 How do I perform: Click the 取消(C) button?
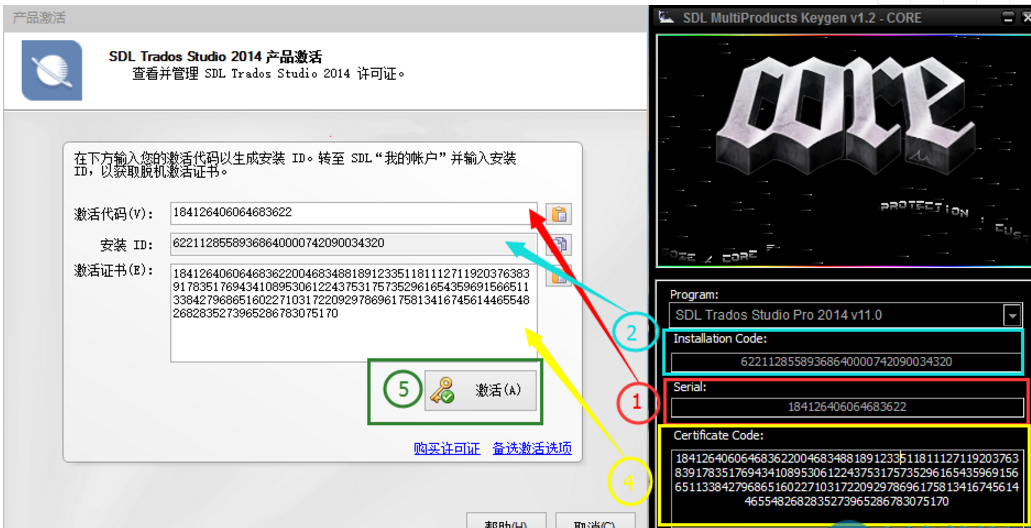595,521
